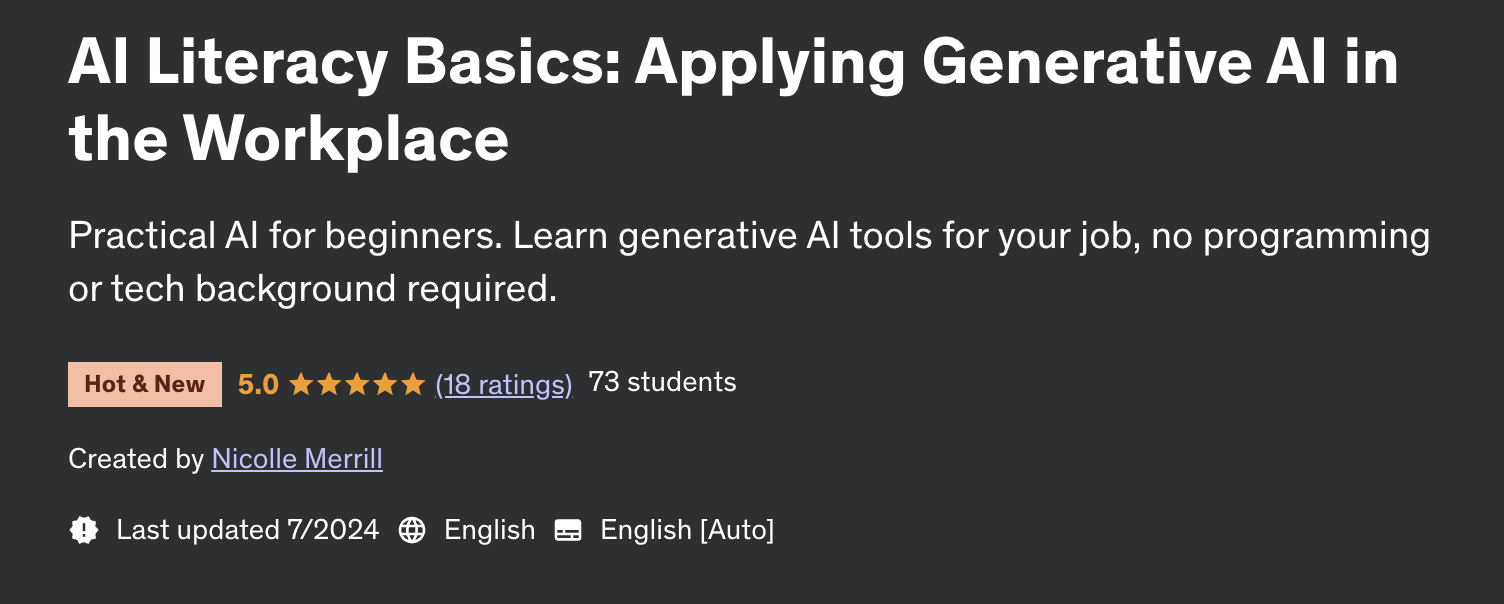Click the second rating star

(x=329, y=384)
